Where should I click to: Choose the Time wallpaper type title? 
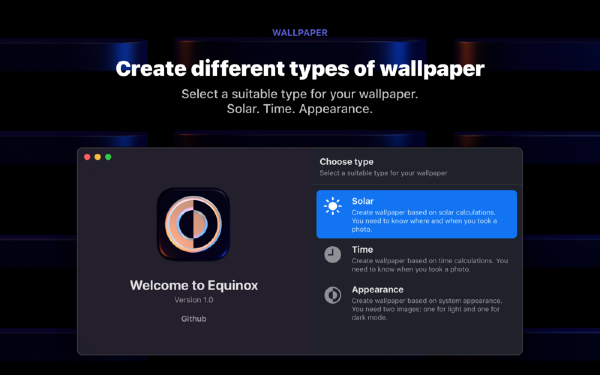point(362,249)
